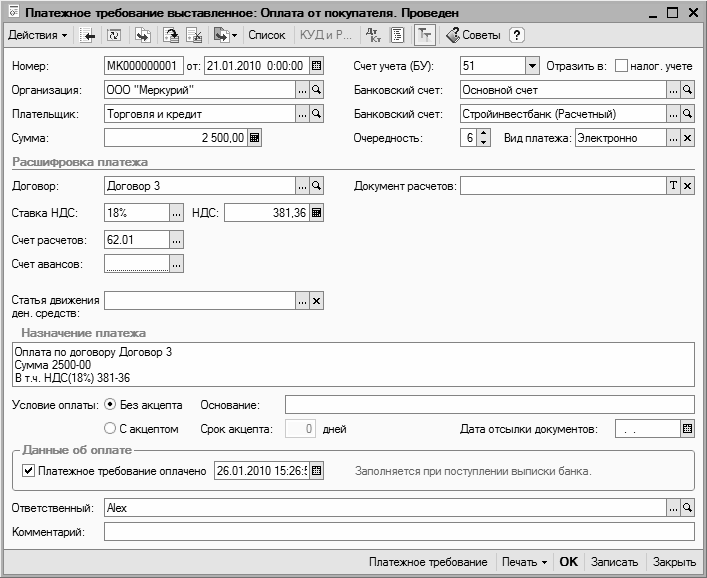This screenshot has height=578, width=707.
Task: Open selection for Ставка НДС
Action: (176, 213)
